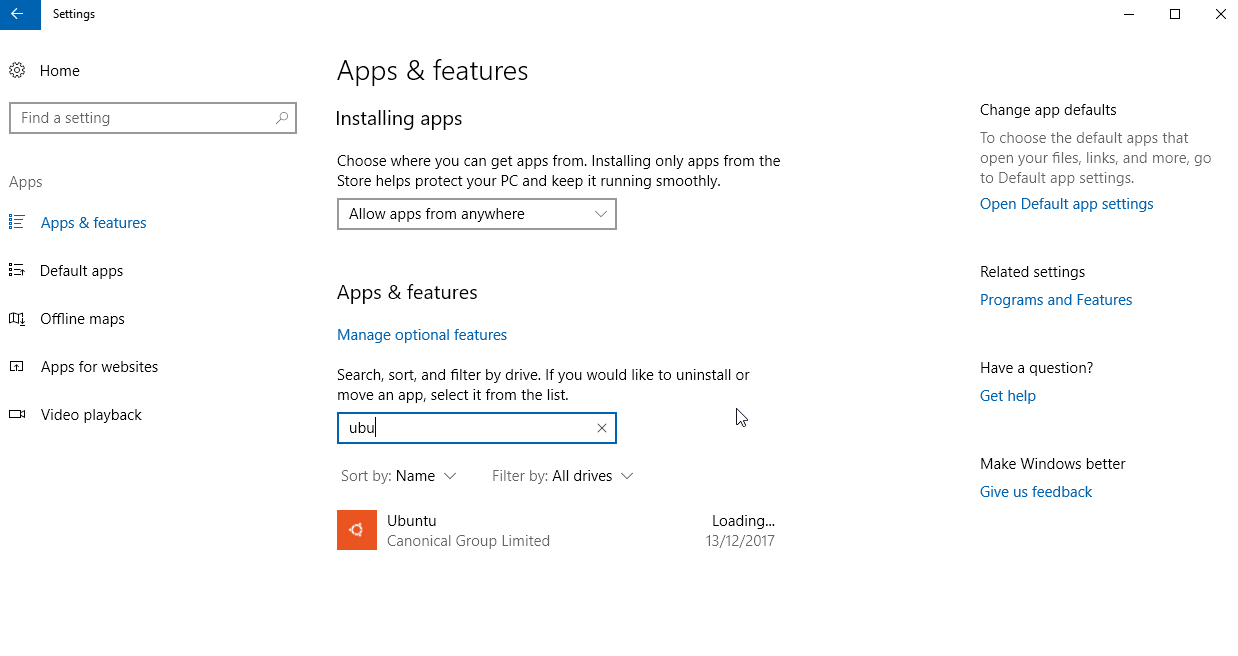Select the Apps & features list icon
This screenshot has height=656, width=1238.
coord(16,222)
